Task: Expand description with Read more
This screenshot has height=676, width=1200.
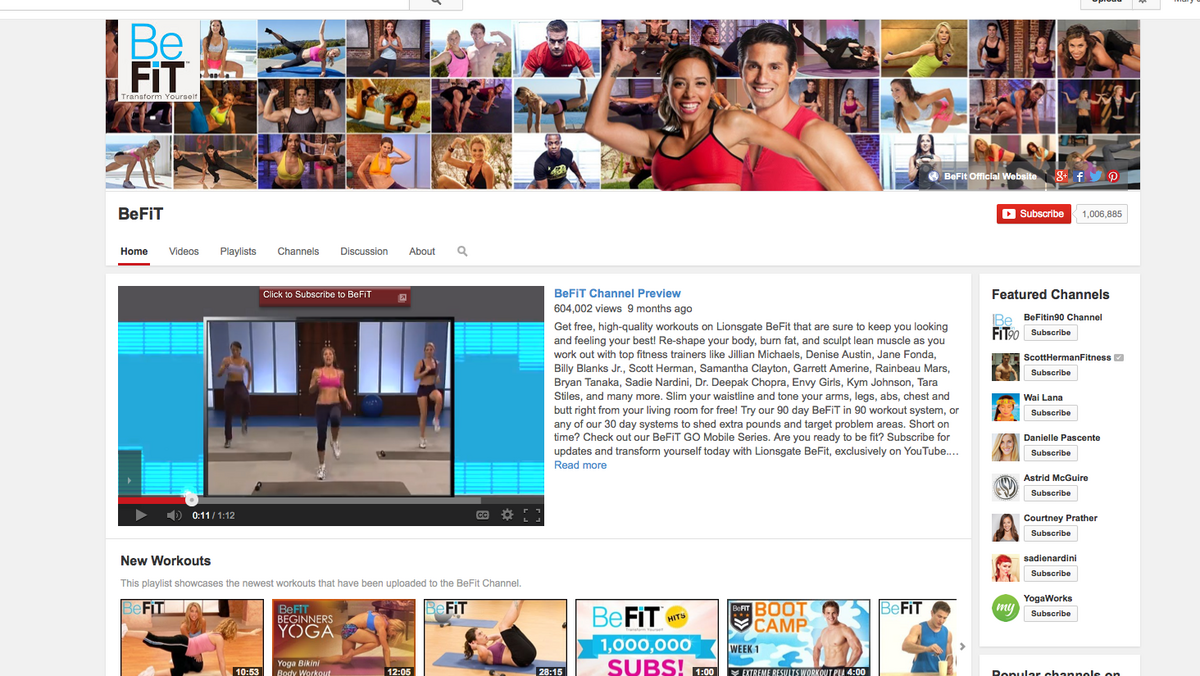Action: [x=580, y=465]
